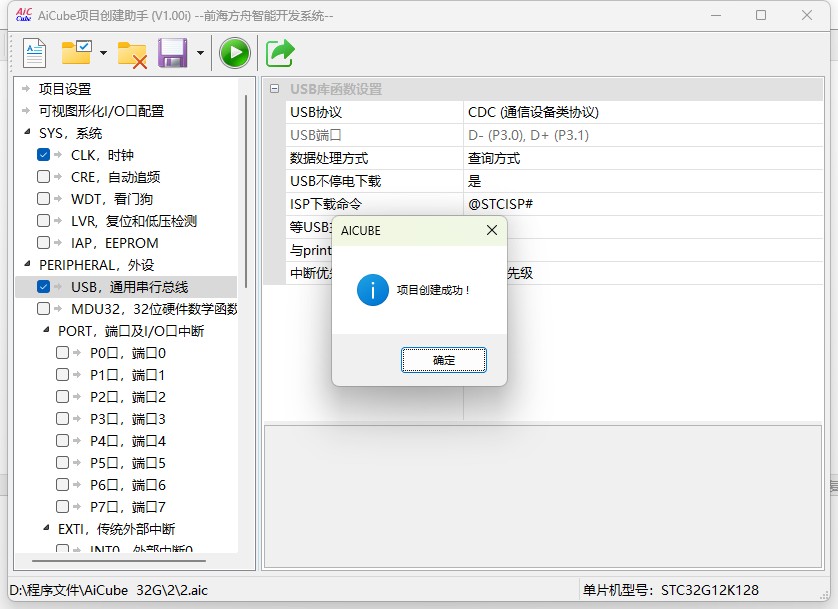Viewport: 838px width, 609px height.
Task: Click CDC (通信设备类协议) value cell
Action: [643, 112]
